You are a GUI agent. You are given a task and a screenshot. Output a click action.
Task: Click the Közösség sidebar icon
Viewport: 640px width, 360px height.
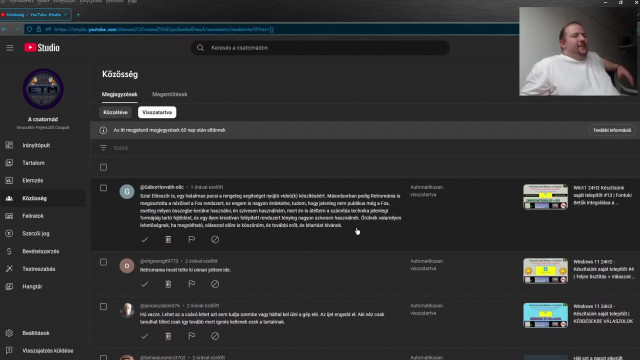coord(9,198)
